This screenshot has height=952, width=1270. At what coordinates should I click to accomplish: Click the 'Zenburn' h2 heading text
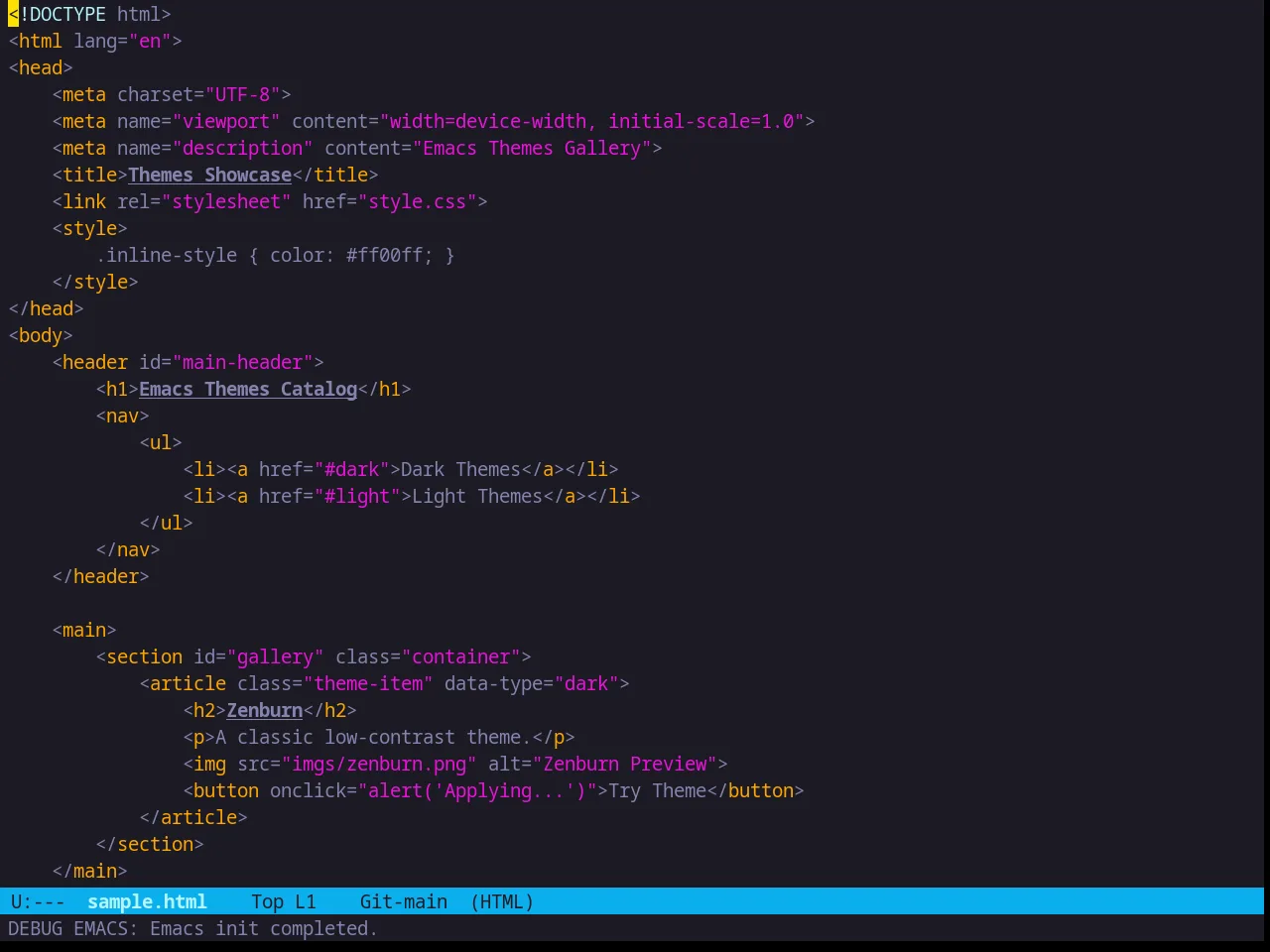(x=265, y=710)
